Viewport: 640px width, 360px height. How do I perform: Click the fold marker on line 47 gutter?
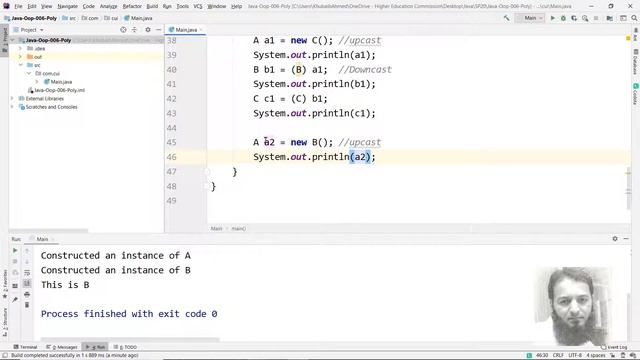[x=207, y=172]
